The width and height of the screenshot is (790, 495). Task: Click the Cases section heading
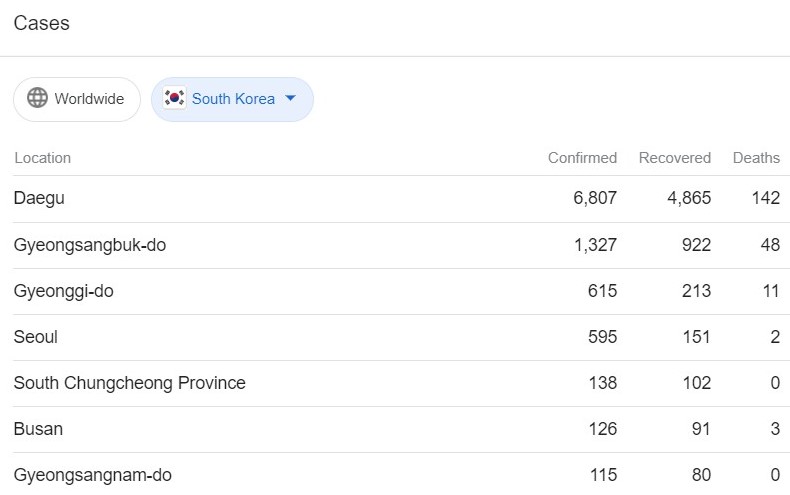coord(41,23)
